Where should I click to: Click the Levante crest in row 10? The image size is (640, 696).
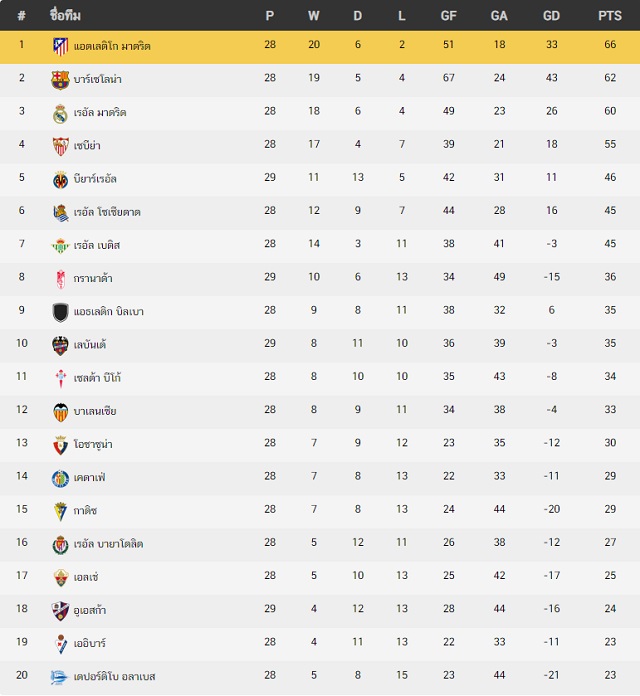coord(60,346)
